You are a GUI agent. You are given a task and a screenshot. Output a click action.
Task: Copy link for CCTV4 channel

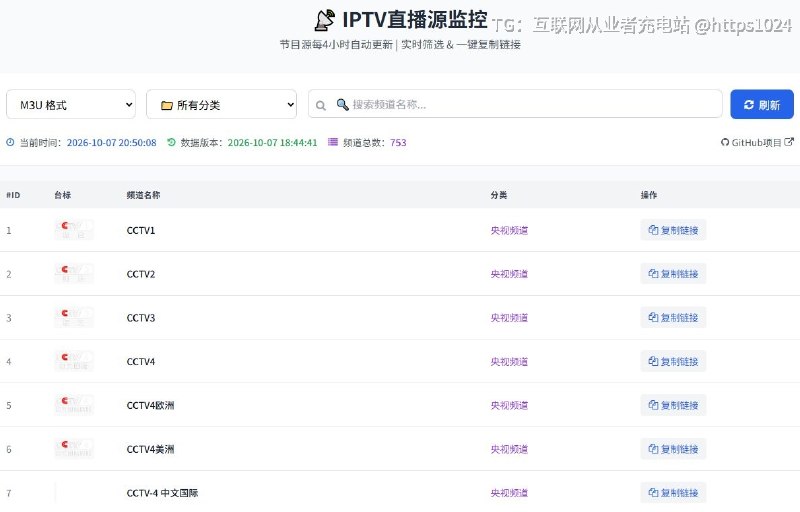[673, 362]
